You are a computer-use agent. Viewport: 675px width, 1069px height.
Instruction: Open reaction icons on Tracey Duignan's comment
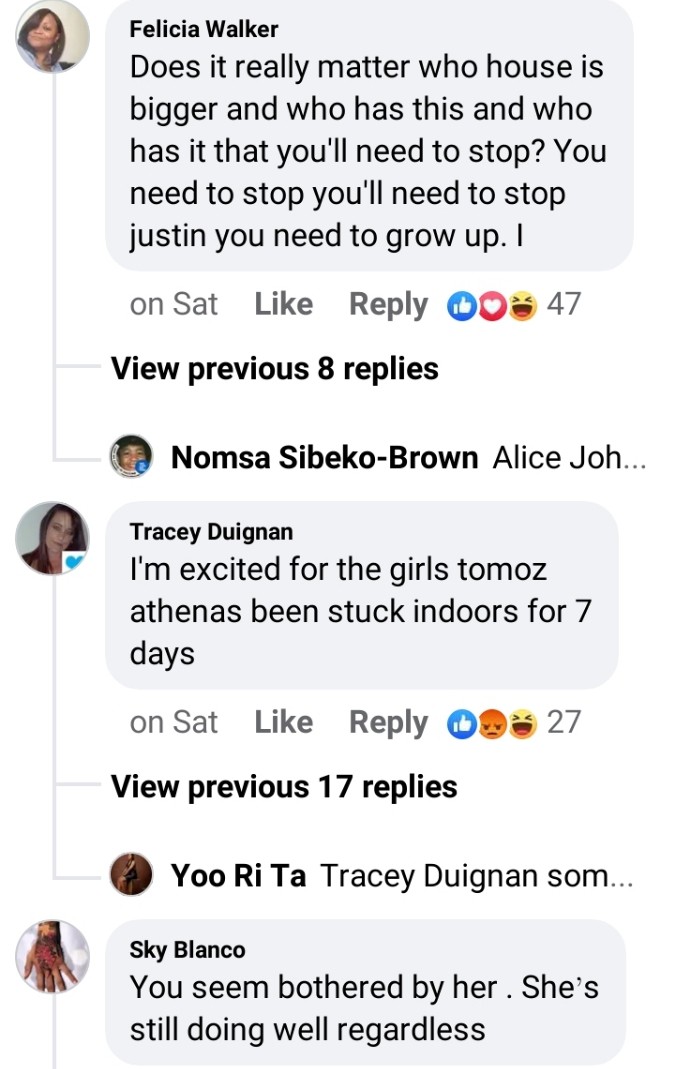tap(493, 723)
